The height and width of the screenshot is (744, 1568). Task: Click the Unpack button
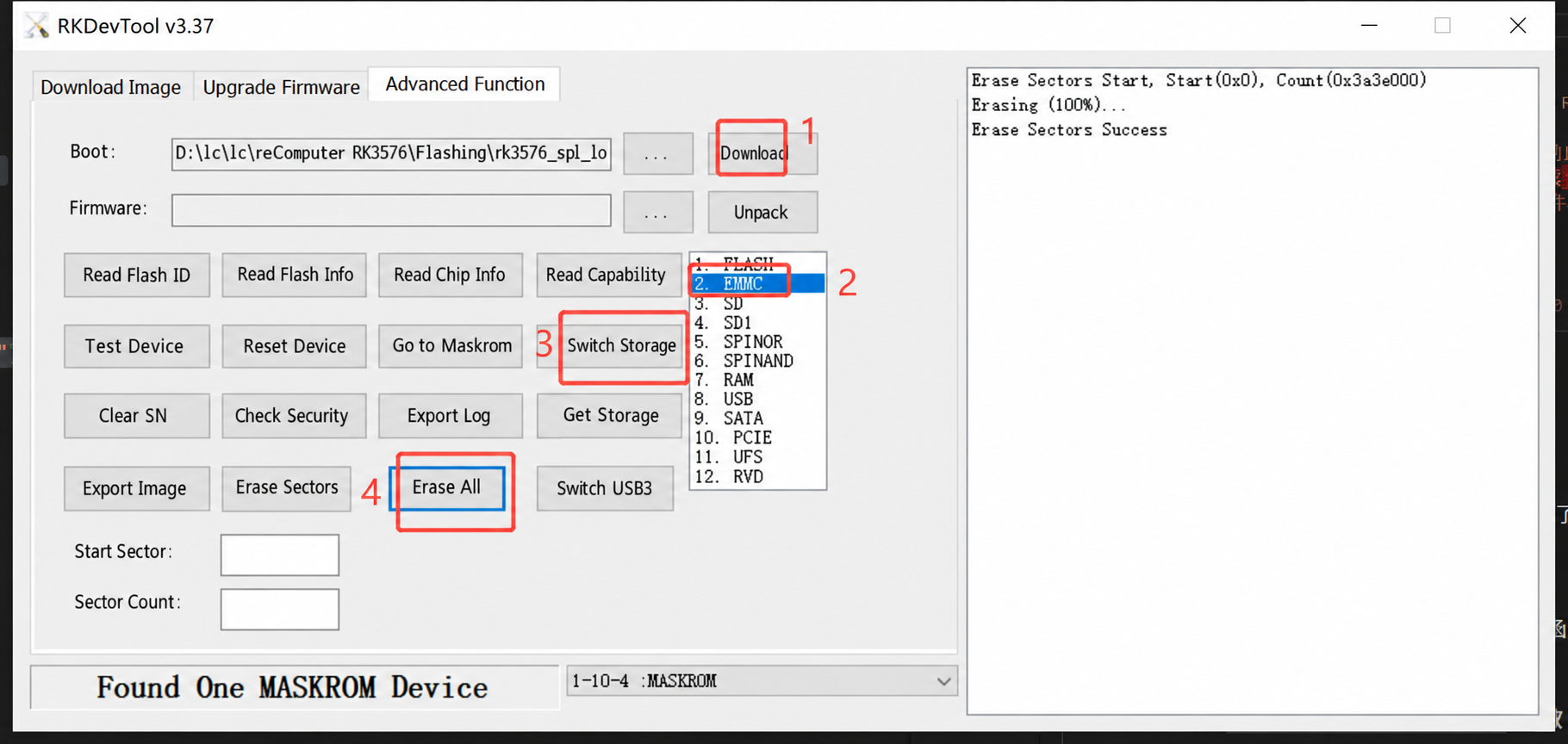point(762,213)
